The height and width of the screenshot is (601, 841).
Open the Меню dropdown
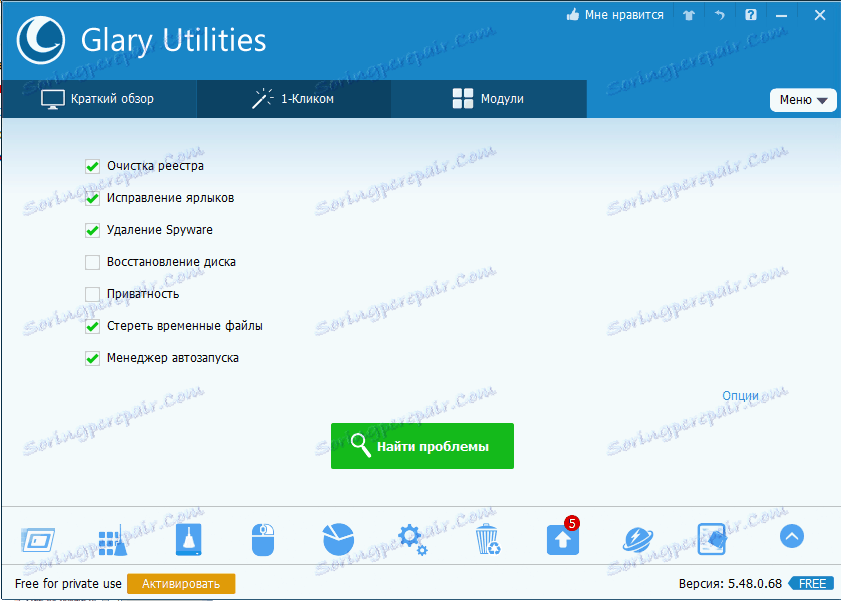tap(803, 100)
